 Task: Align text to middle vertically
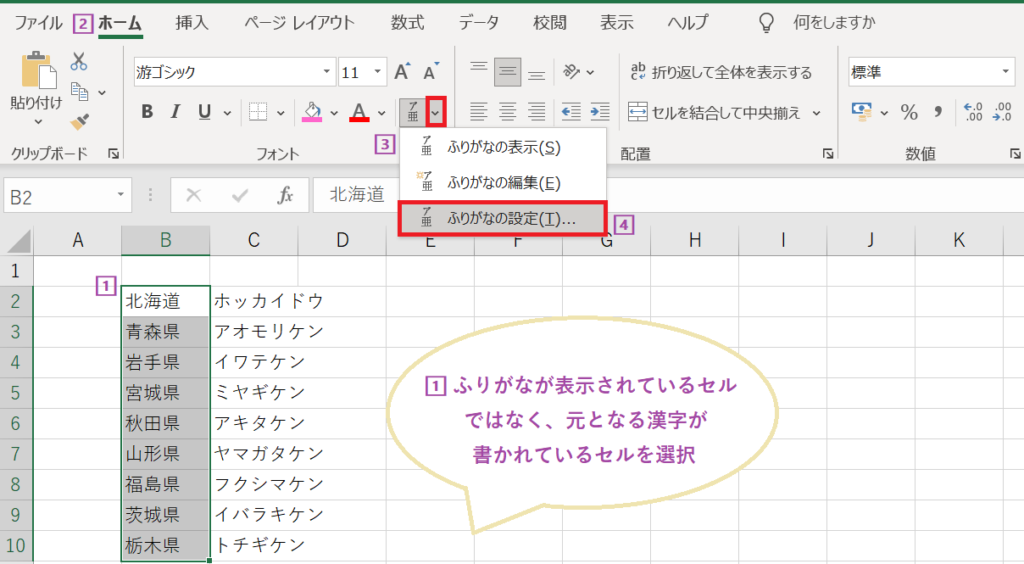point(507,72)
